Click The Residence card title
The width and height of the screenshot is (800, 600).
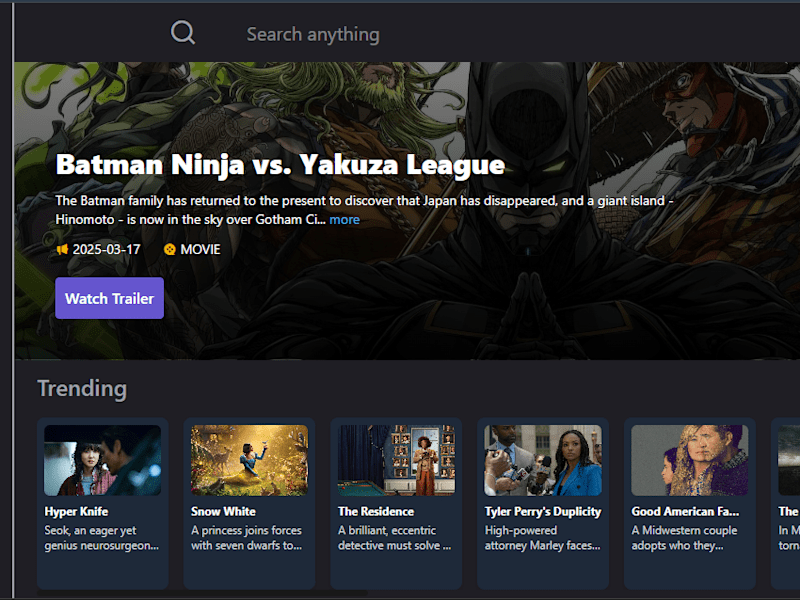(x=376, y=511)
